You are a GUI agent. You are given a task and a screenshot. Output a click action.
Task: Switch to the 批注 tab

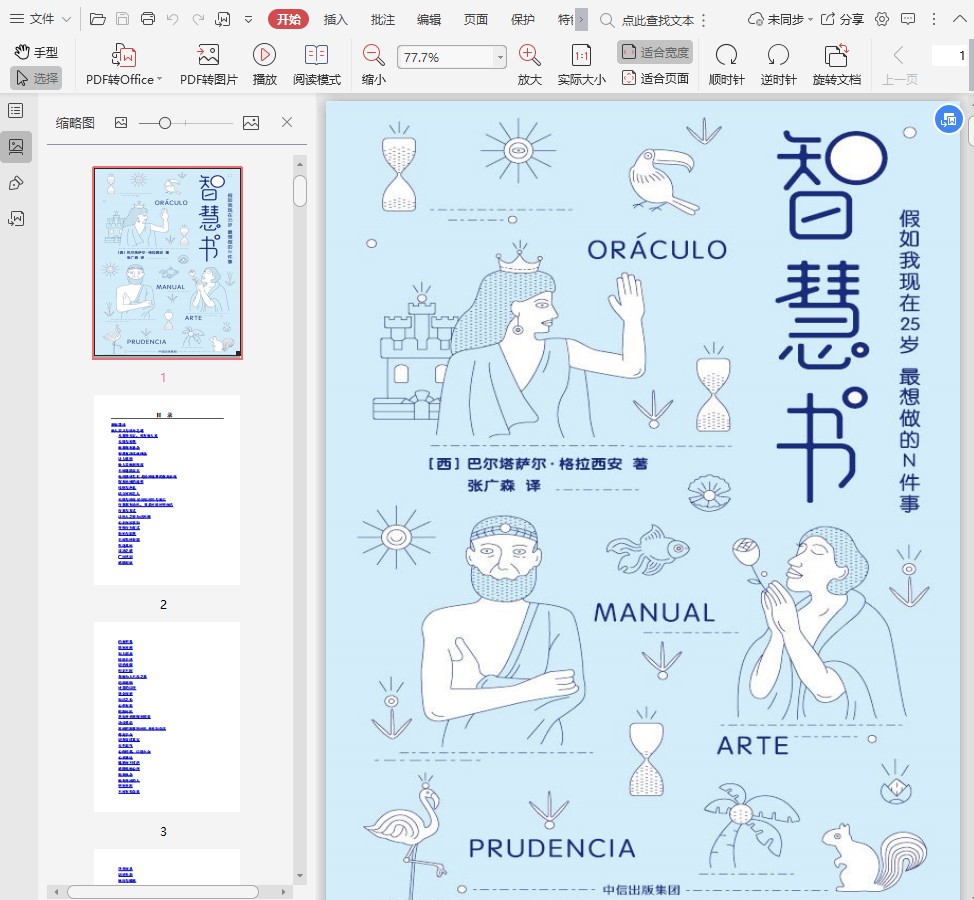point(382,19)
